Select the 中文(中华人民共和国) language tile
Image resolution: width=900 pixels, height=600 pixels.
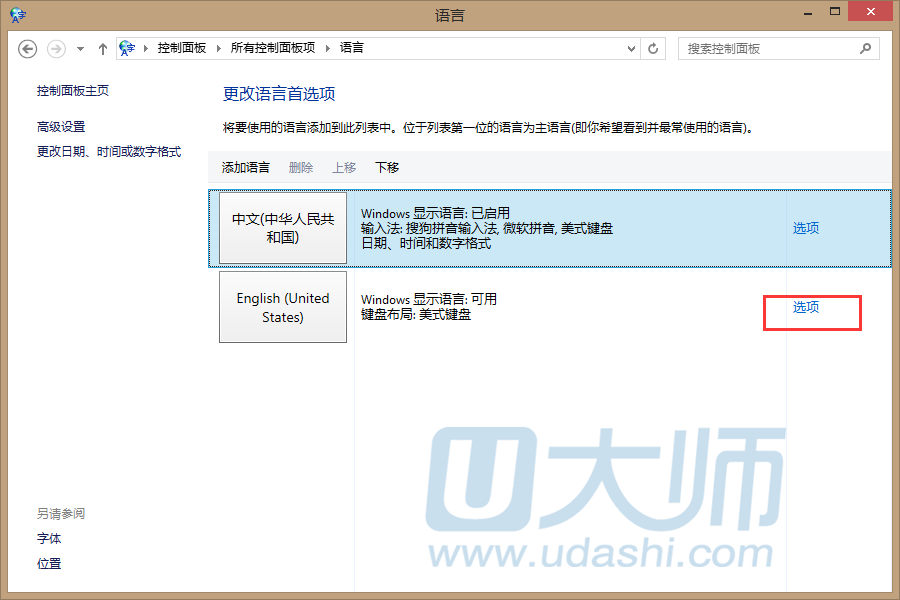click(283, 228)
